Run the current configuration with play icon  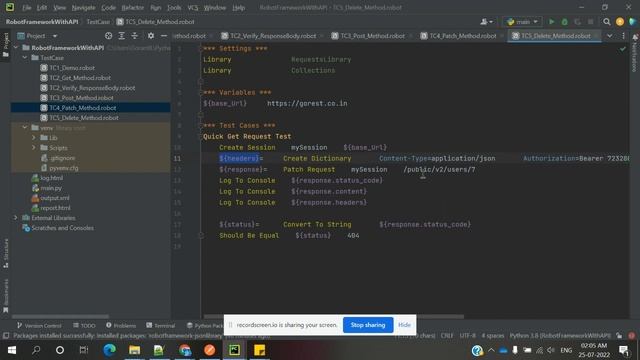[551, 22]
